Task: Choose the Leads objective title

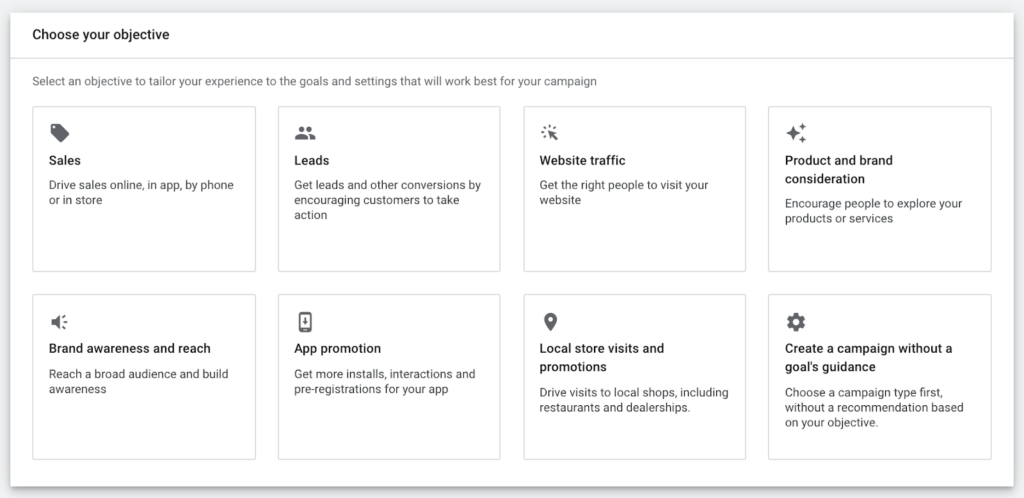Action: (x=312, y=161)
